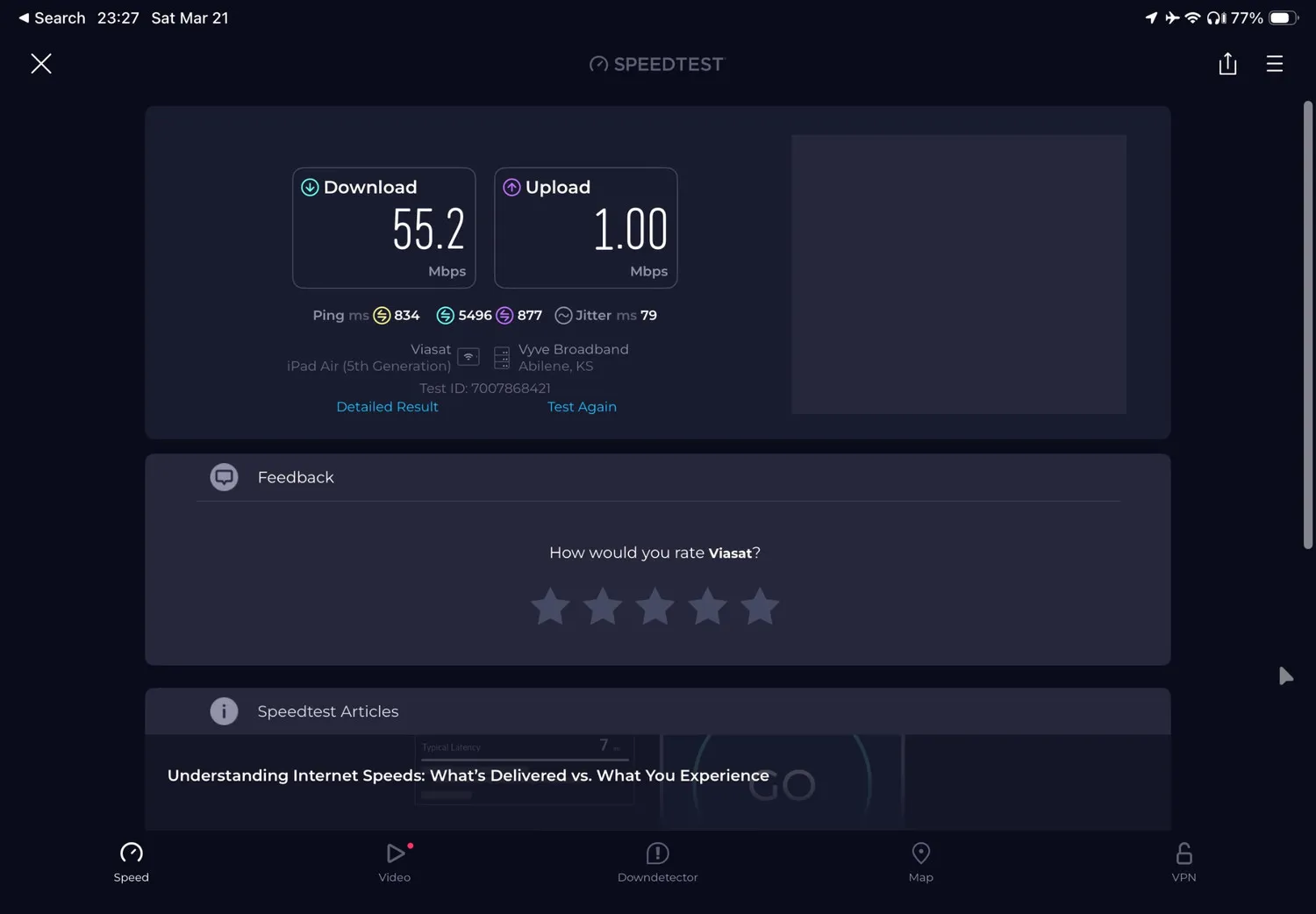Screen dimensions: 1316x914
Task: Rate Viasat five stars
Action: pos(760,606)
